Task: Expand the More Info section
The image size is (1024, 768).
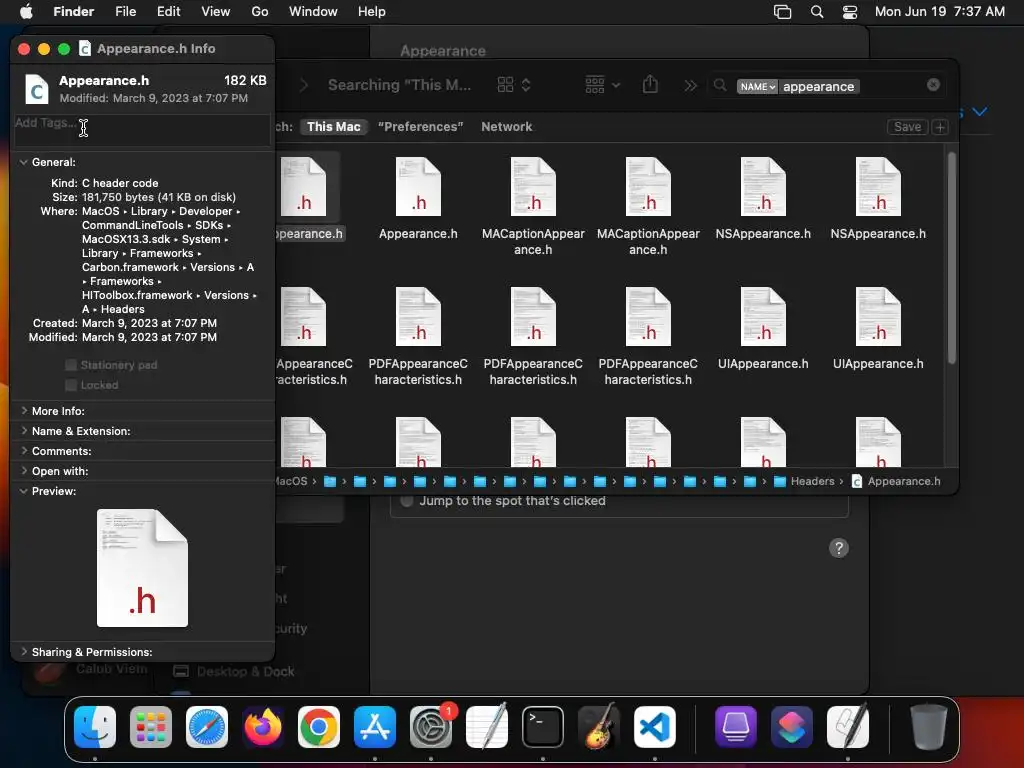Action: (x=24, y=411)
